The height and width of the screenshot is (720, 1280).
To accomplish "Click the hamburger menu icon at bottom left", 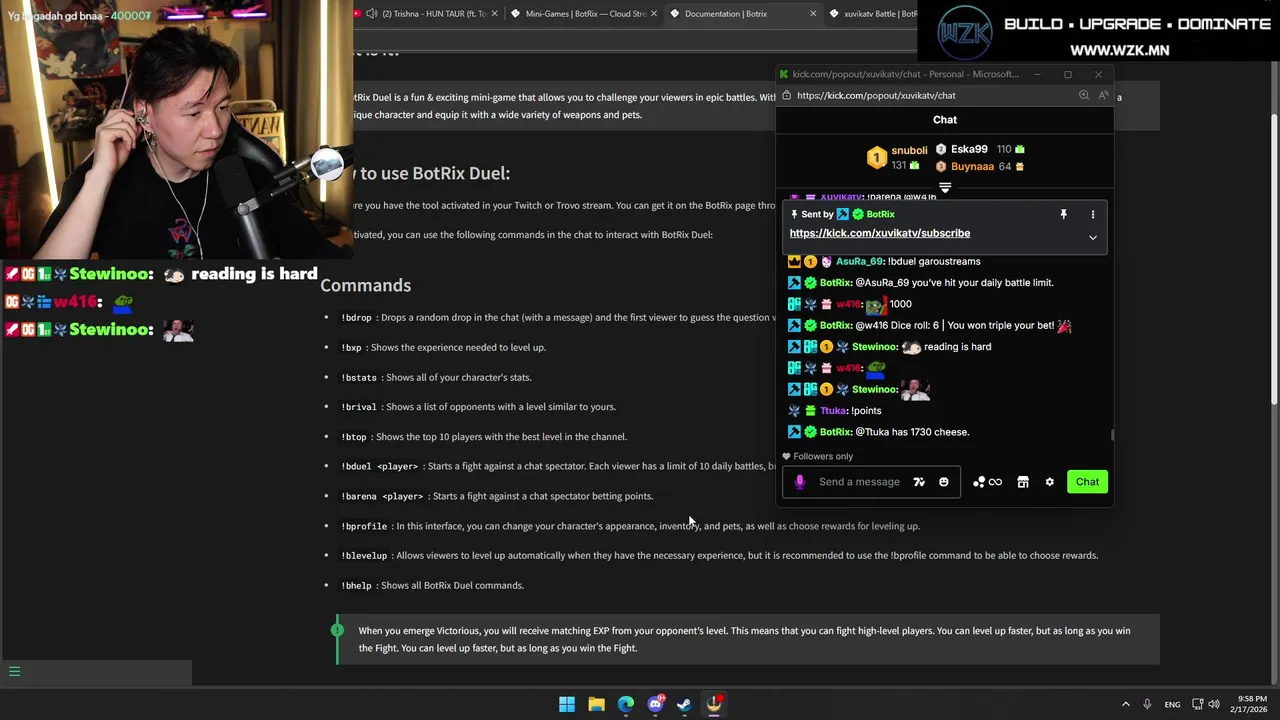I will 14,672.
